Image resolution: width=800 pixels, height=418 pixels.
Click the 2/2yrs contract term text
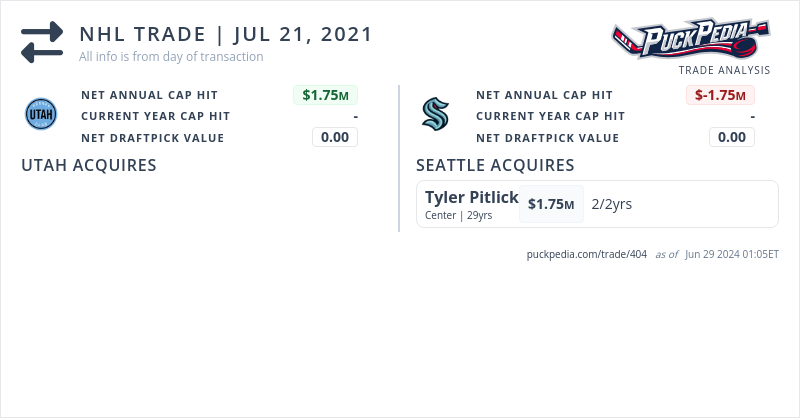(x=612, y=204)
